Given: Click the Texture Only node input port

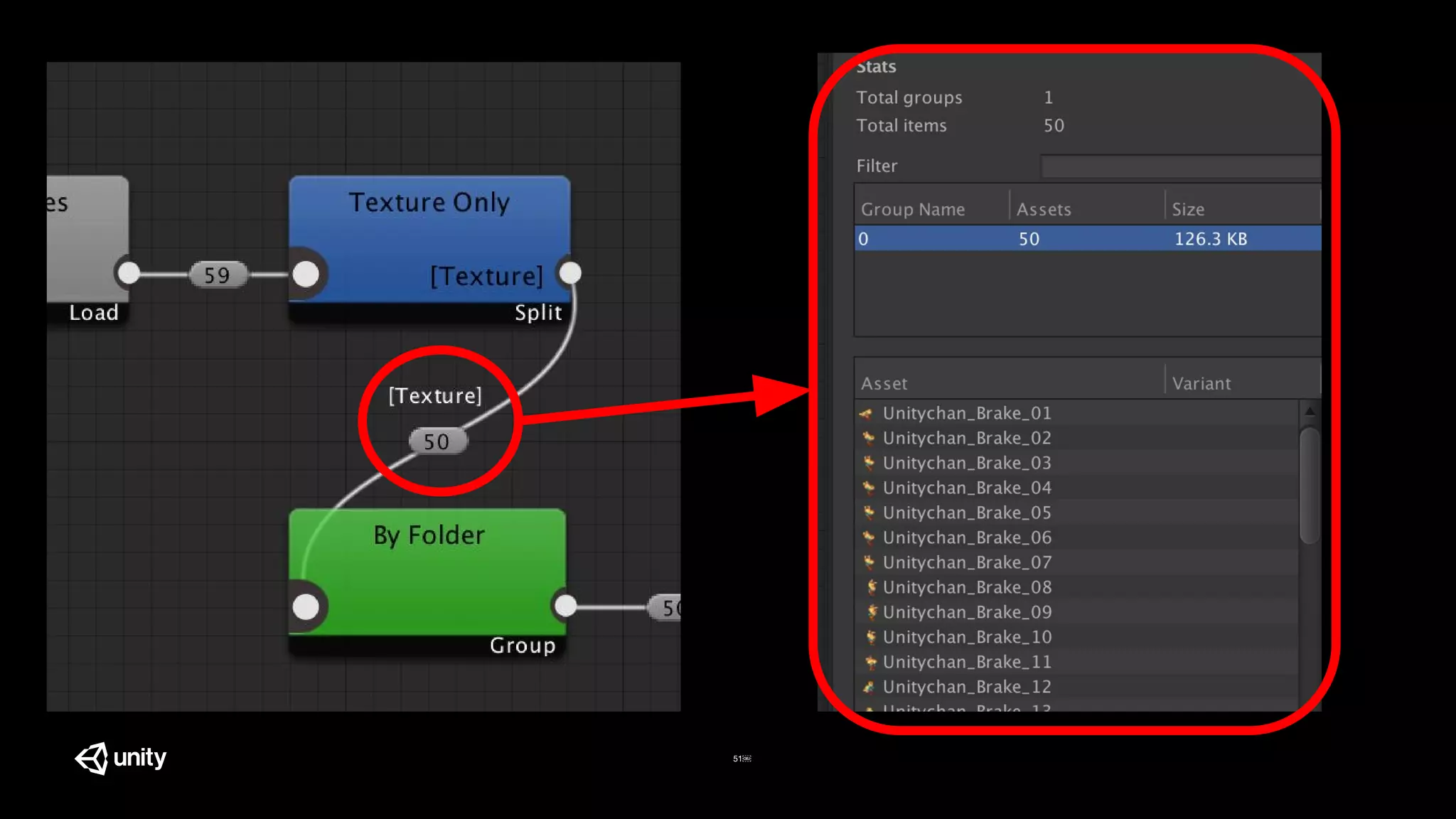Looking at the screenshot, I should click(x=306, y=274).
